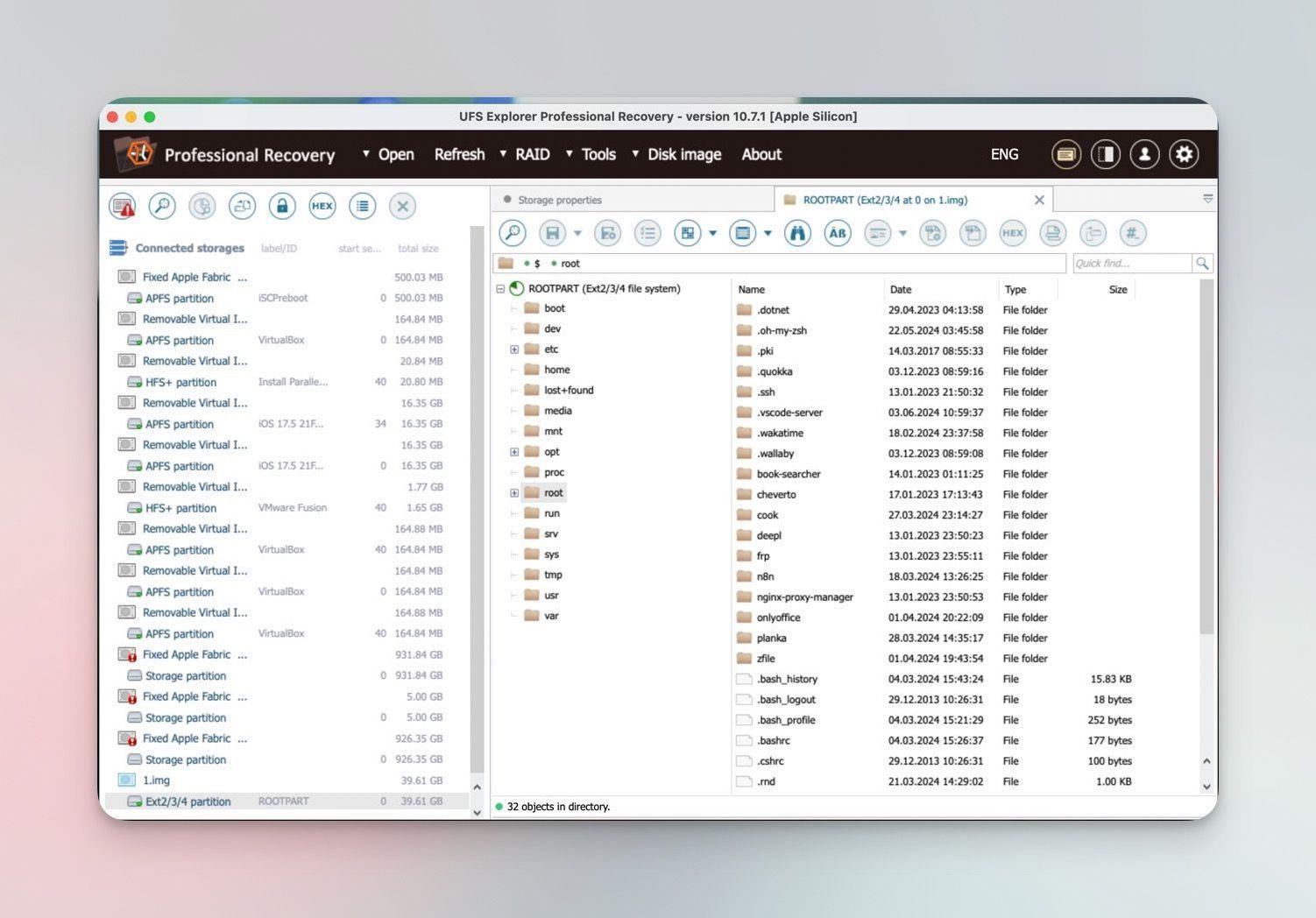
Task: Click the magnifier scan icon in left toolbar
Action: (x=161, y=206)
